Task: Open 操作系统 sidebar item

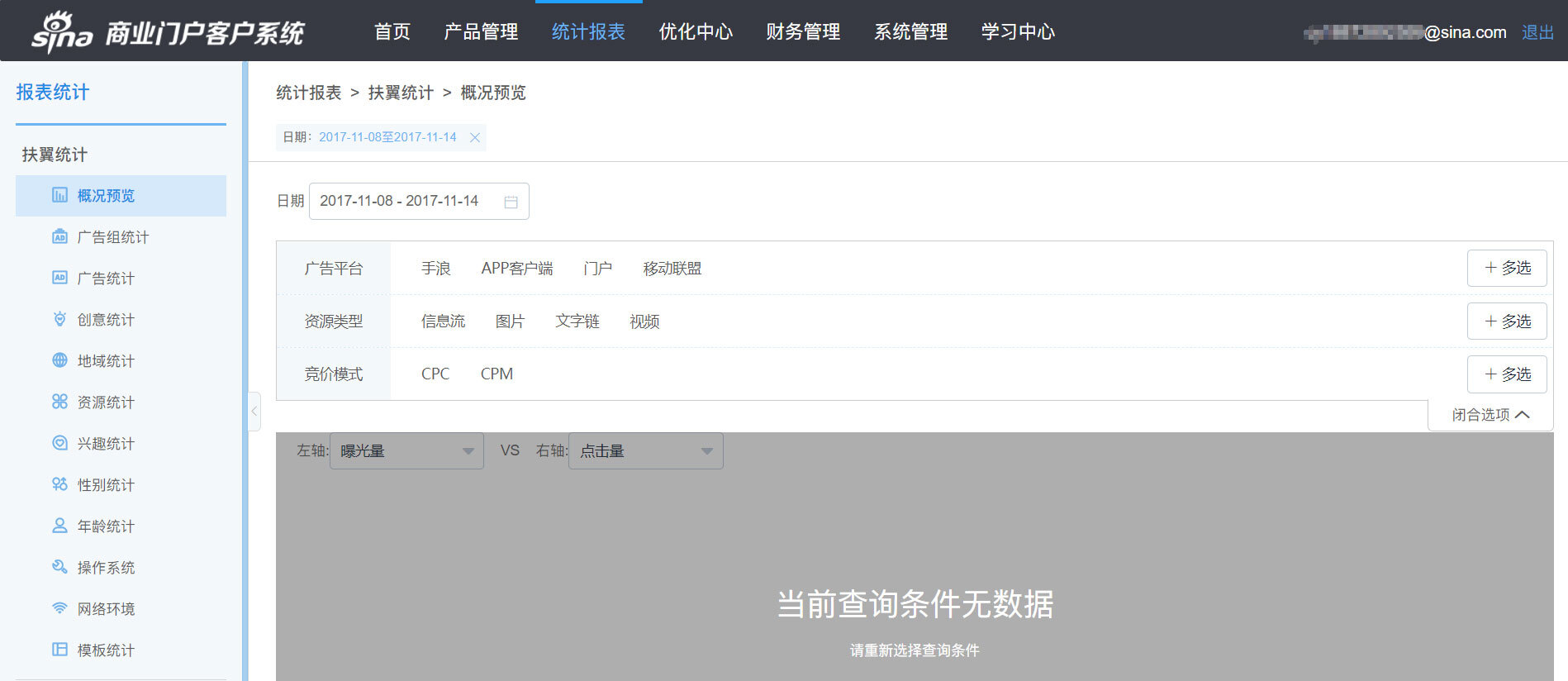Action: click(121, 568)
